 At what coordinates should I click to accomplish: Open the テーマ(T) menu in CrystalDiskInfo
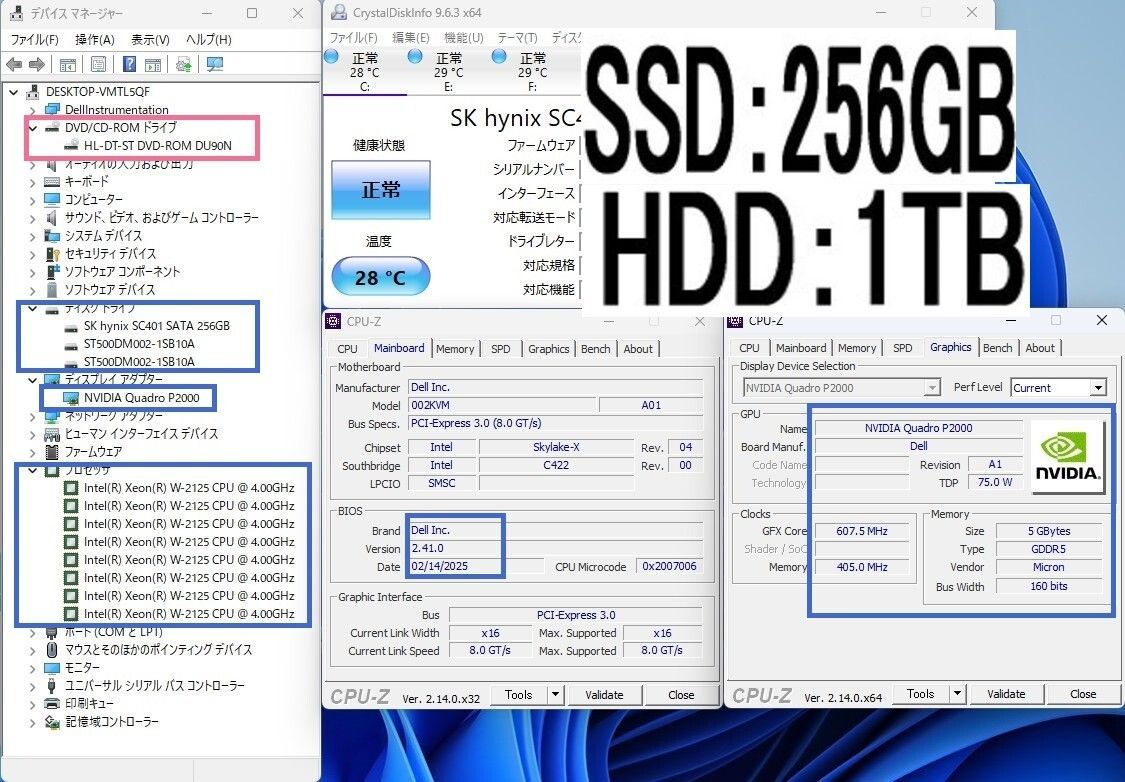(x=517, y=37)
